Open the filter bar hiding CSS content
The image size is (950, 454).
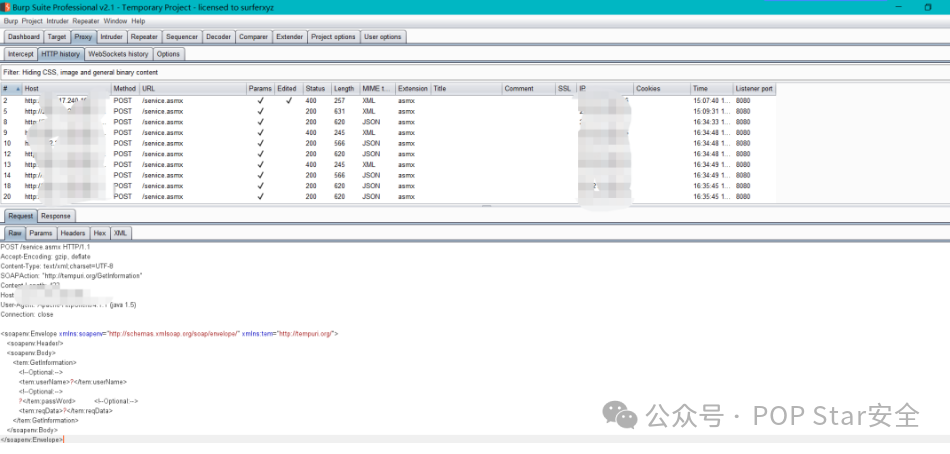click(80, 72)
